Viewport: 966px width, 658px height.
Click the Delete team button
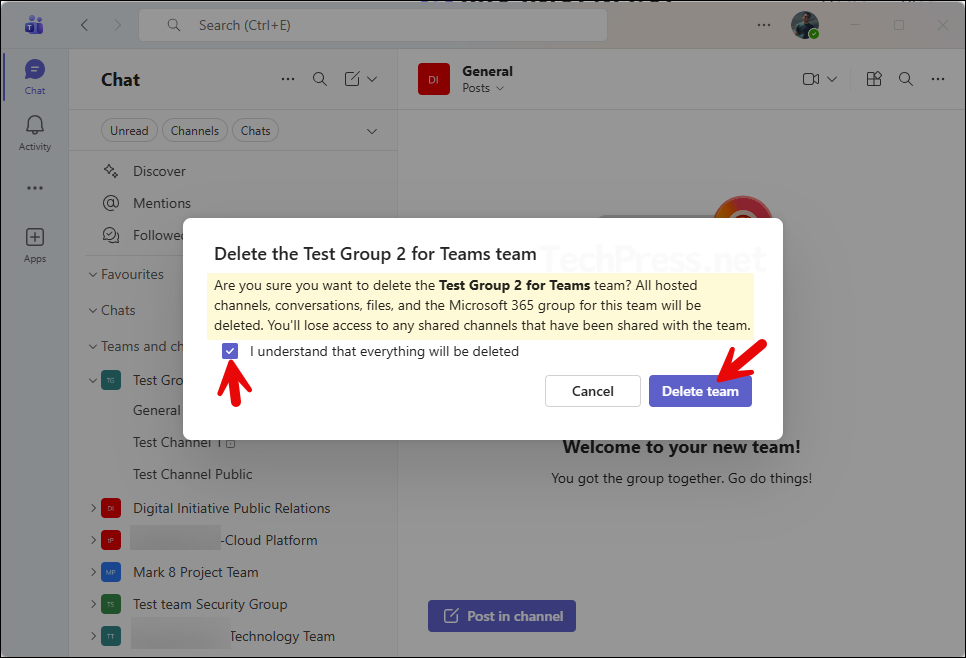[x=700, y=391]
